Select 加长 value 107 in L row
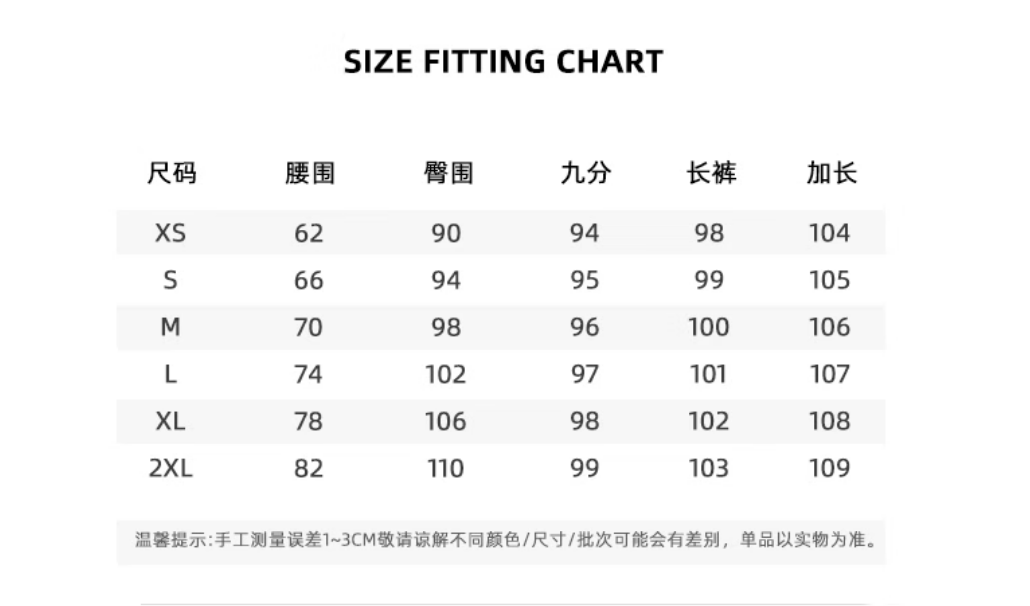The image size is (1030, 606). (x=829, y=374)
